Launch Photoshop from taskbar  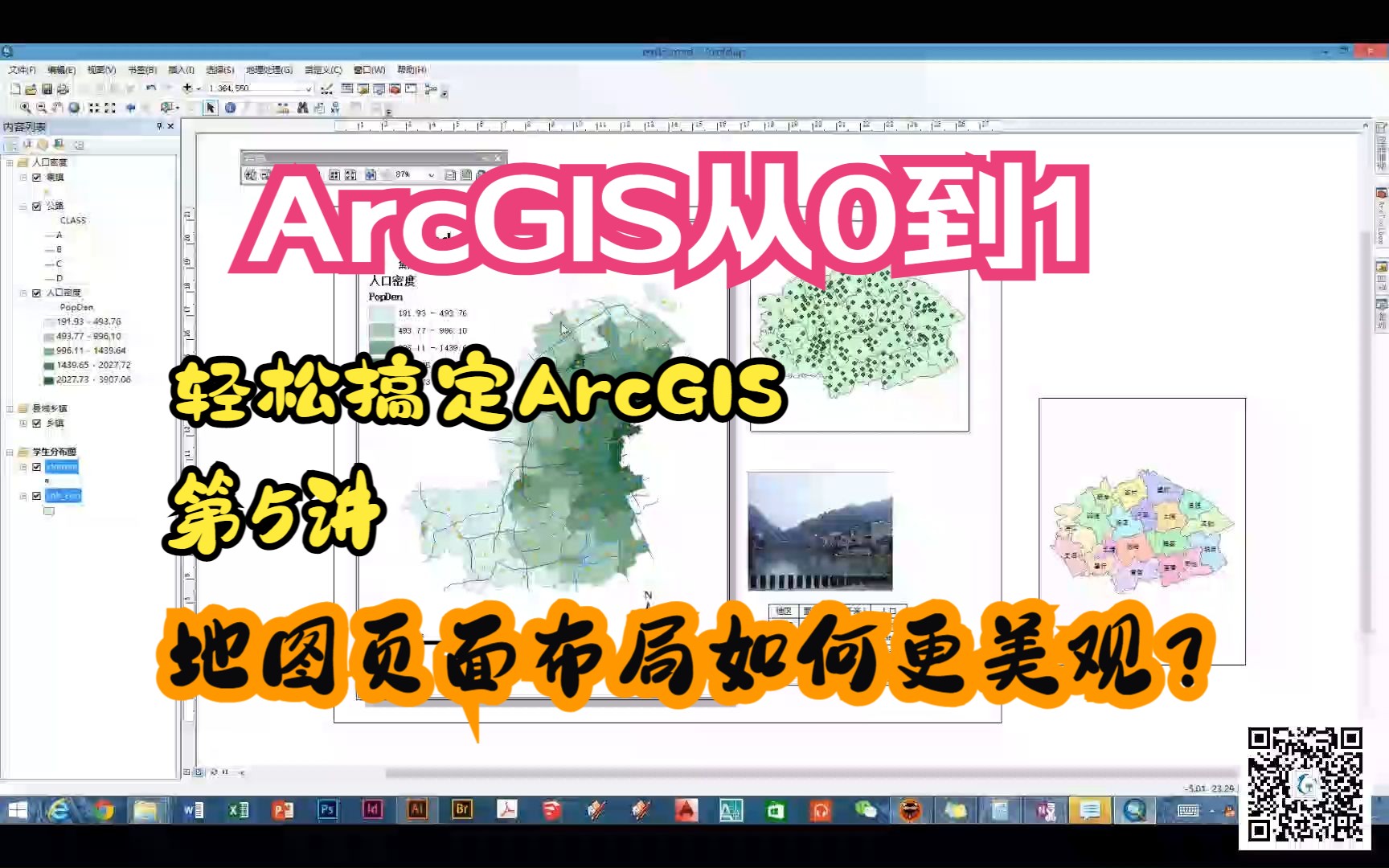click(327, 810)
